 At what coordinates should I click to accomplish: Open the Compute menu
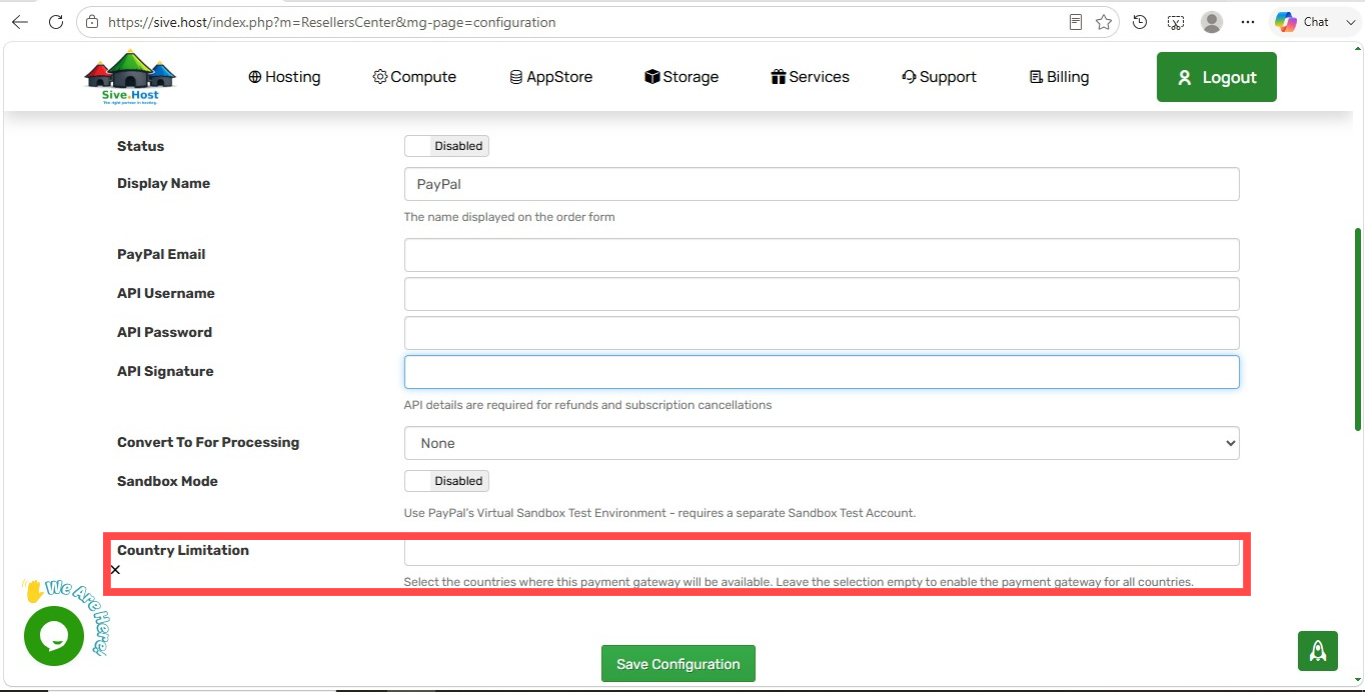414,77
